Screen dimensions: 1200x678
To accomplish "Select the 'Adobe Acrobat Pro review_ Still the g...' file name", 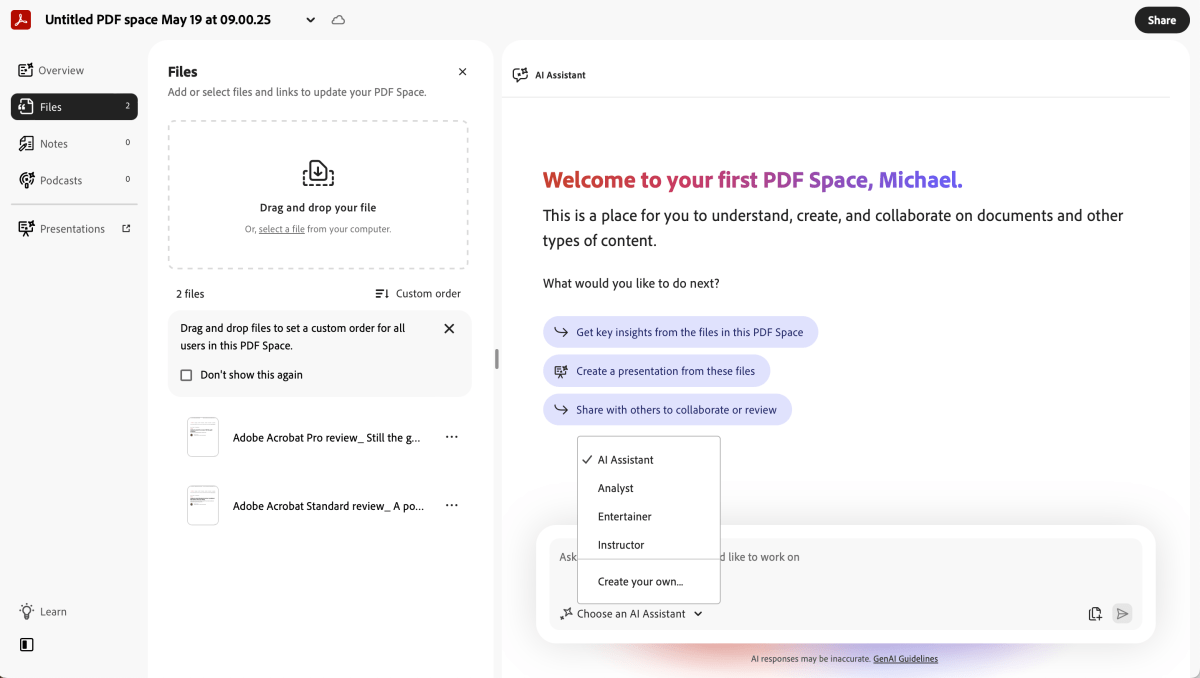I will 327,437.
